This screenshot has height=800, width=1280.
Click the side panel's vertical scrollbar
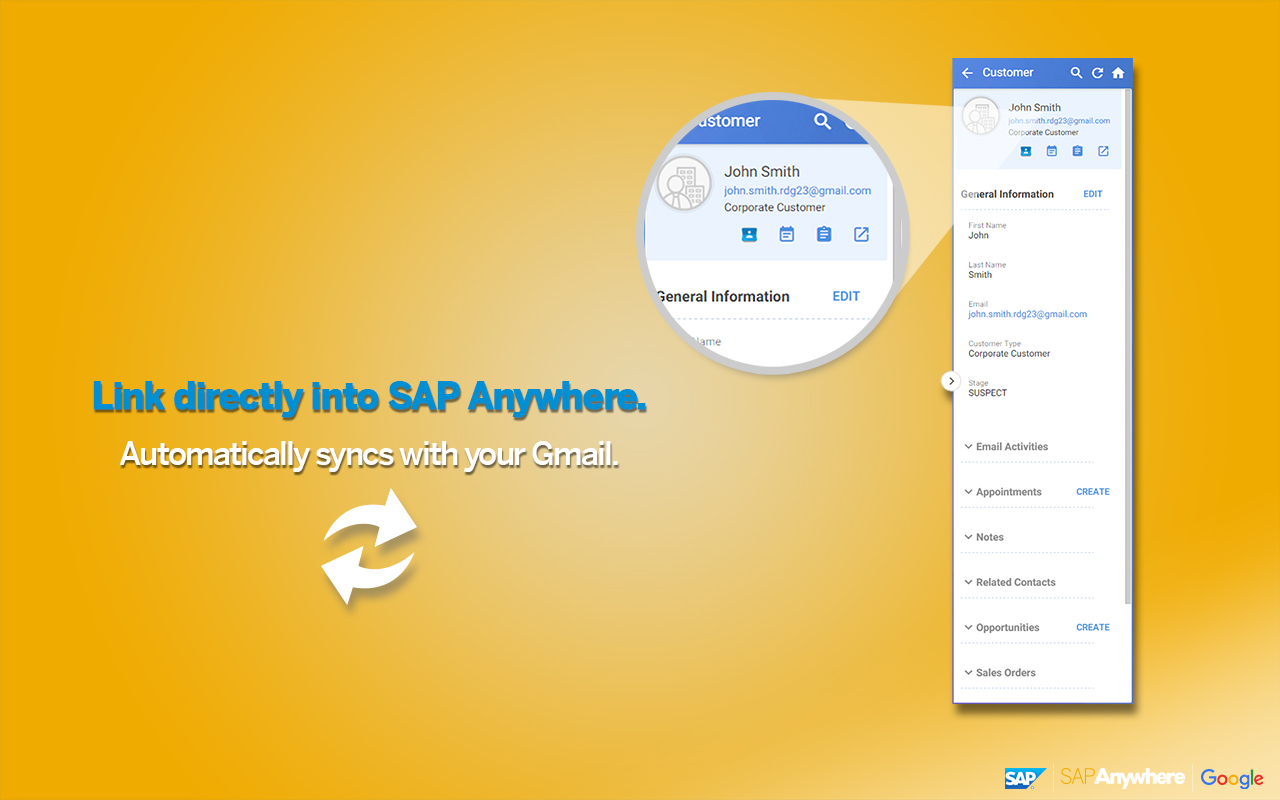coord(1128,346)
